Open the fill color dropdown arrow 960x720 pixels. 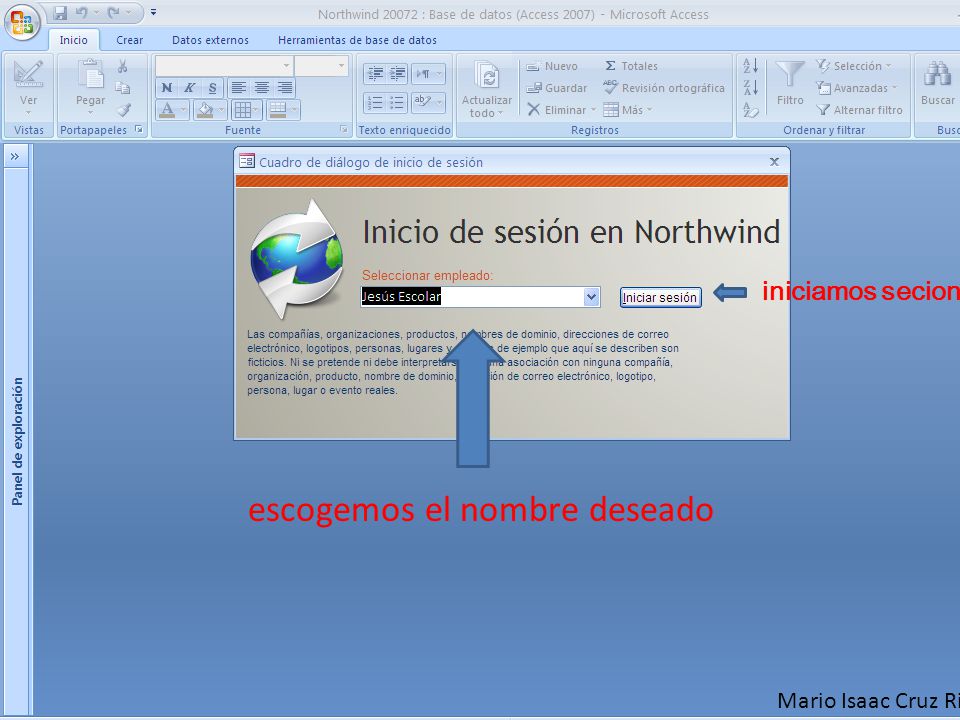click(222, 110)
